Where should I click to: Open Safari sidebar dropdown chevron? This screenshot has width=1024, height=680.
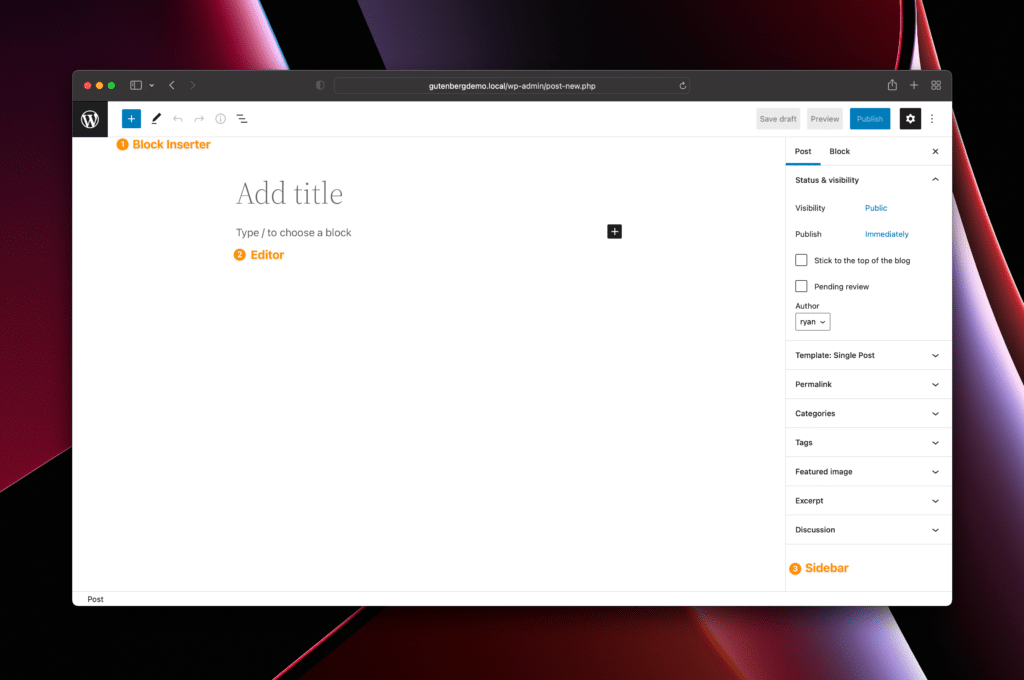point(152,86)
